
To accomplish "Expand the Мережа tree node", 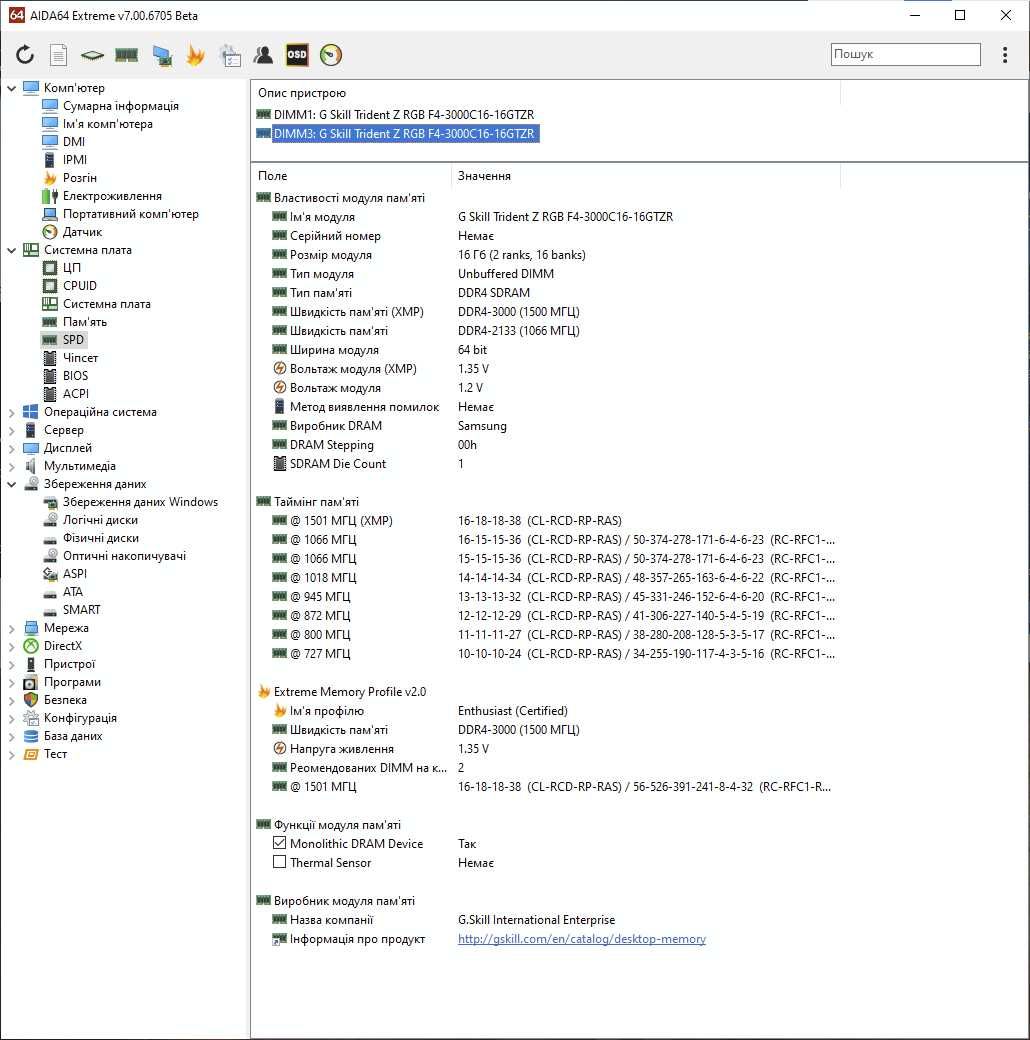I will tap(11, 628).
